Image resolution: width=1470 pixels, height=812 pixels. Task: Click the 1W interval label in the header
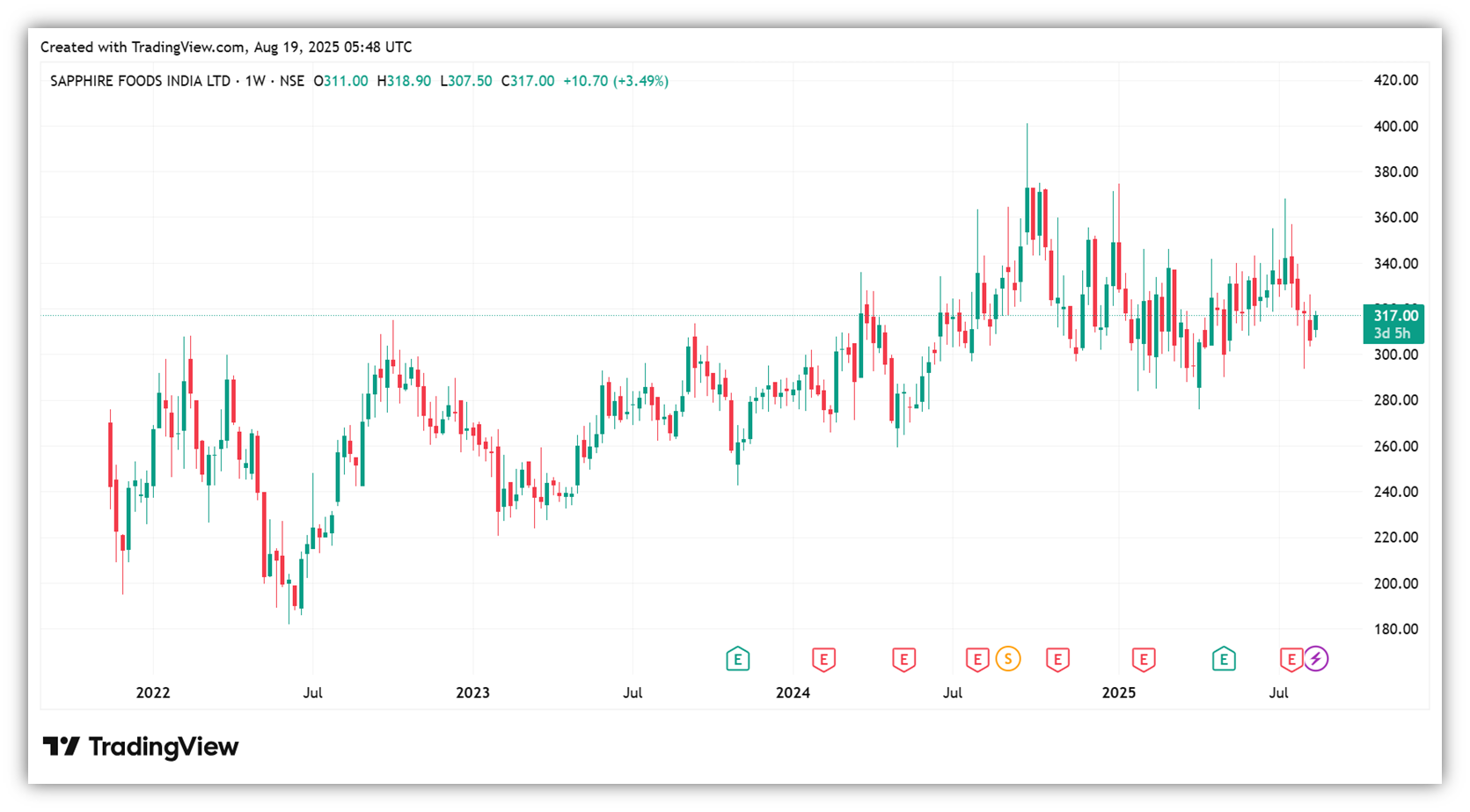tap(255, 81)
